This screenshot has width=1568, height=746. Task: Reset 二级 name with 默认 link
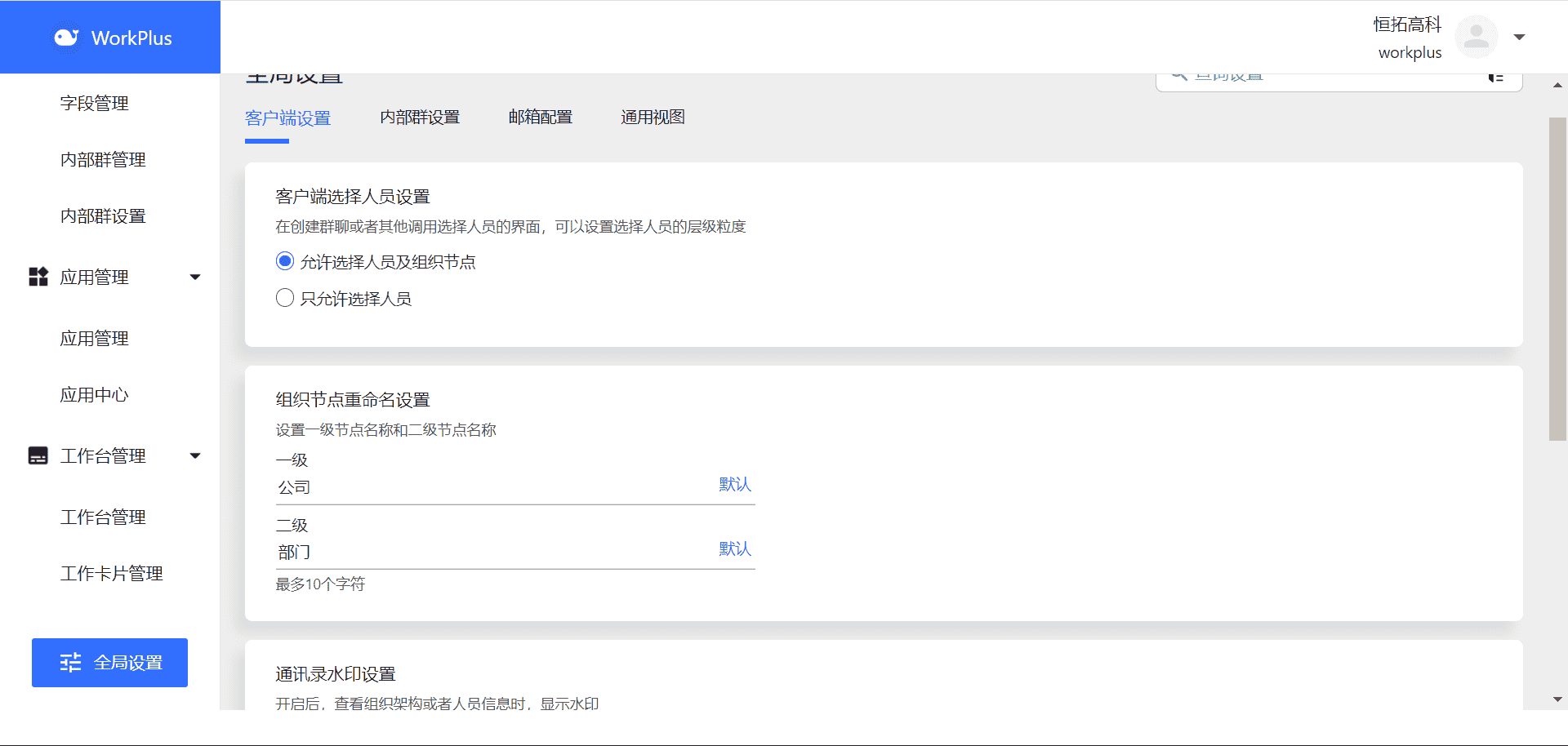click(x=735, y=549)
